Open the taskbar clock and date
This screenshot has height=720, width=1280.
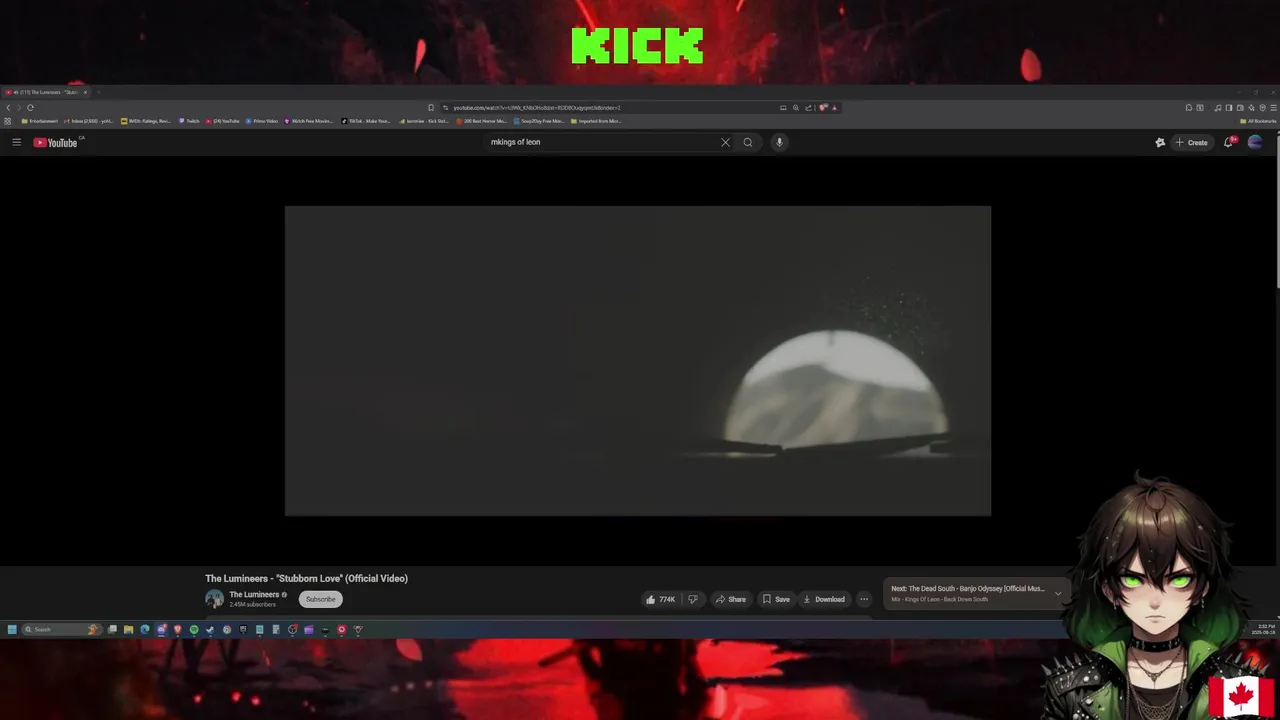click(1262, 629)
